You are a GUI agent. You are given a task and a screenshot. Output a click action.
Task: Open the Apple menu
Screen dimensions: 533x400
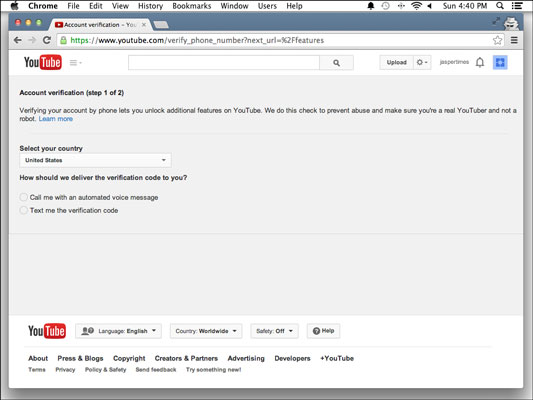pos(14,6)
